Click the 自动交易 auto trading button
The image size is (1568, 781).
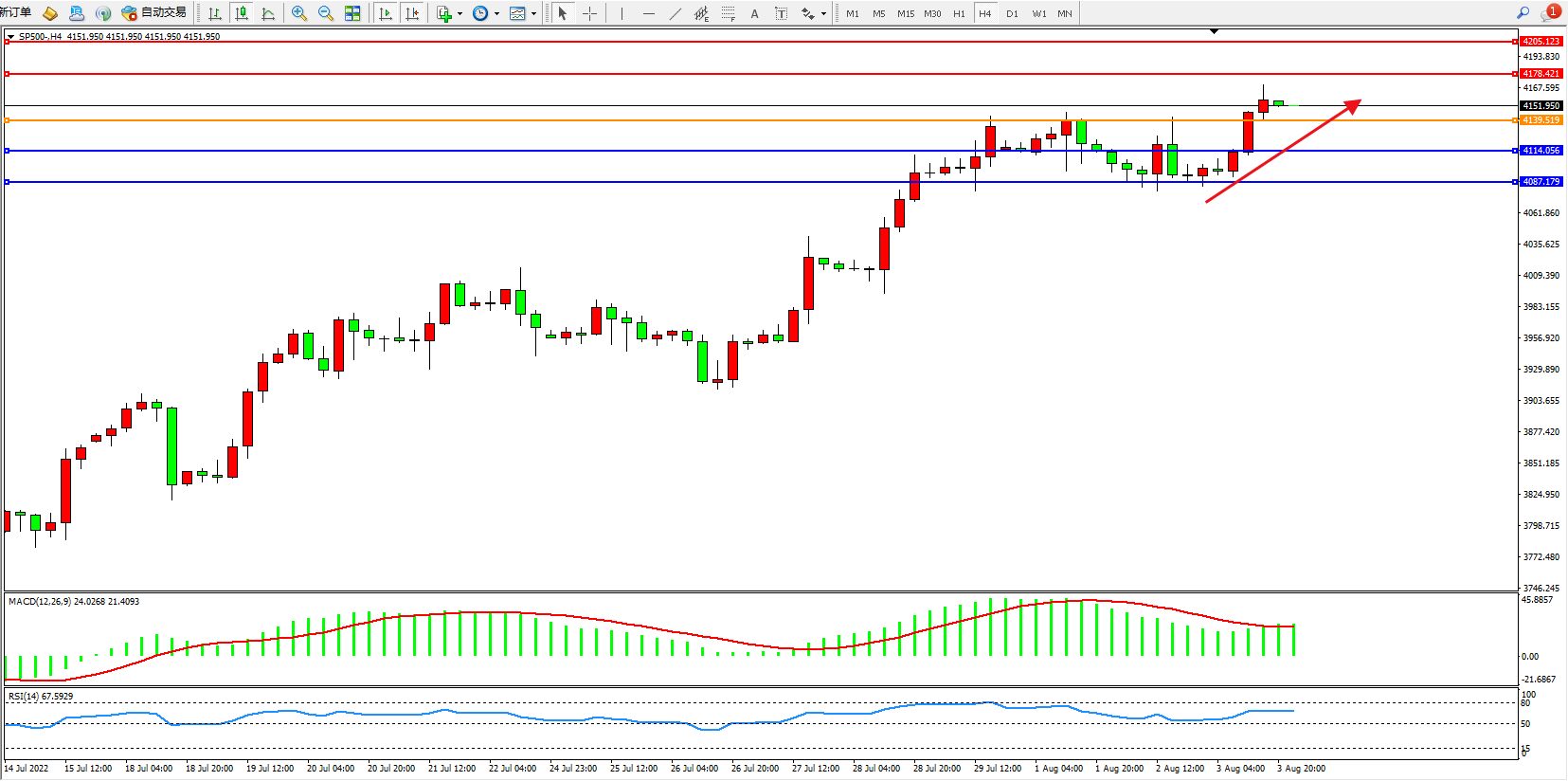(154, 13)
